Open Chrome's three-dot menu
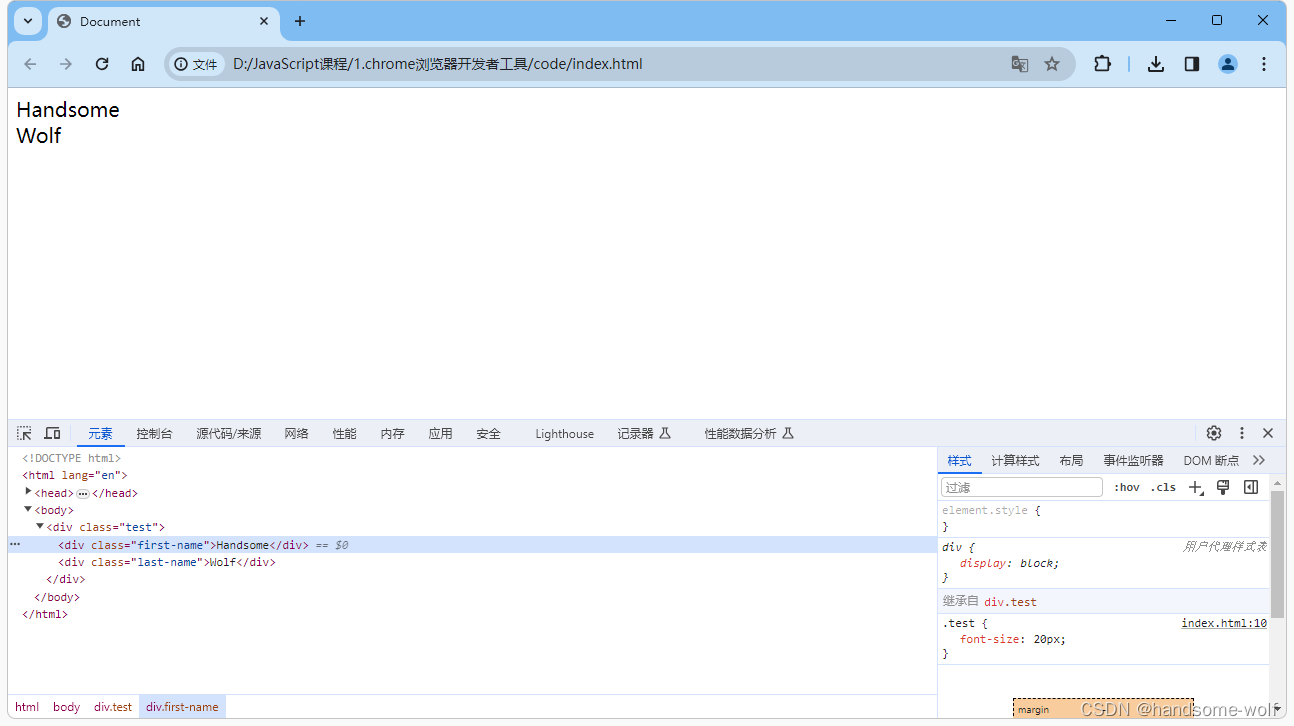1294x726 pixels. (1264, 64)
